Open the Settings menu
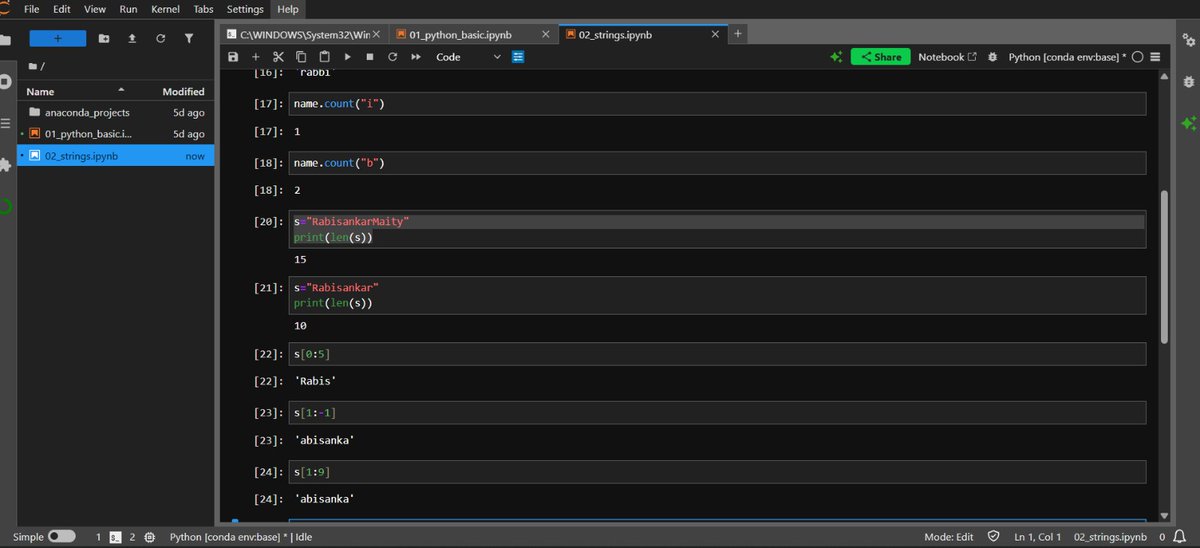 tap(245, 9)
